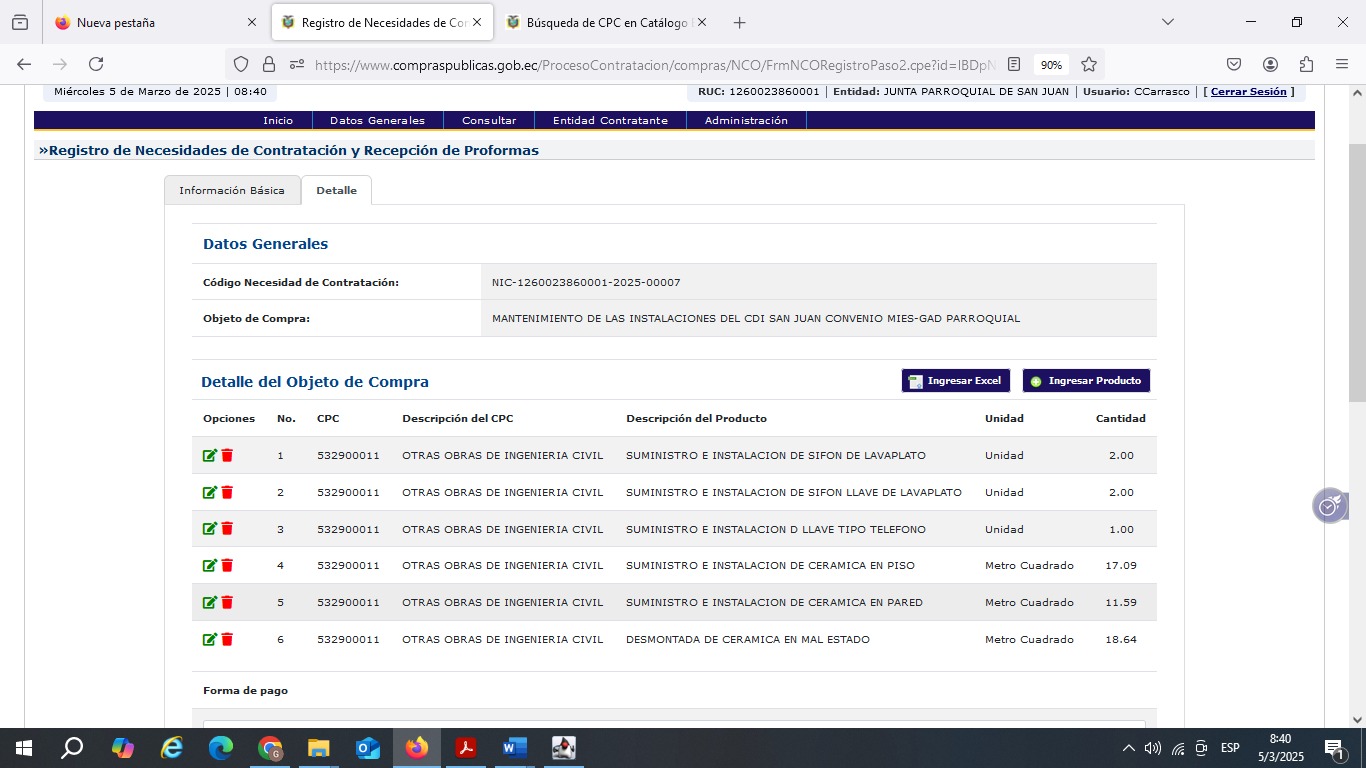Switch to Información Básica tab

[x=232, y=190]
